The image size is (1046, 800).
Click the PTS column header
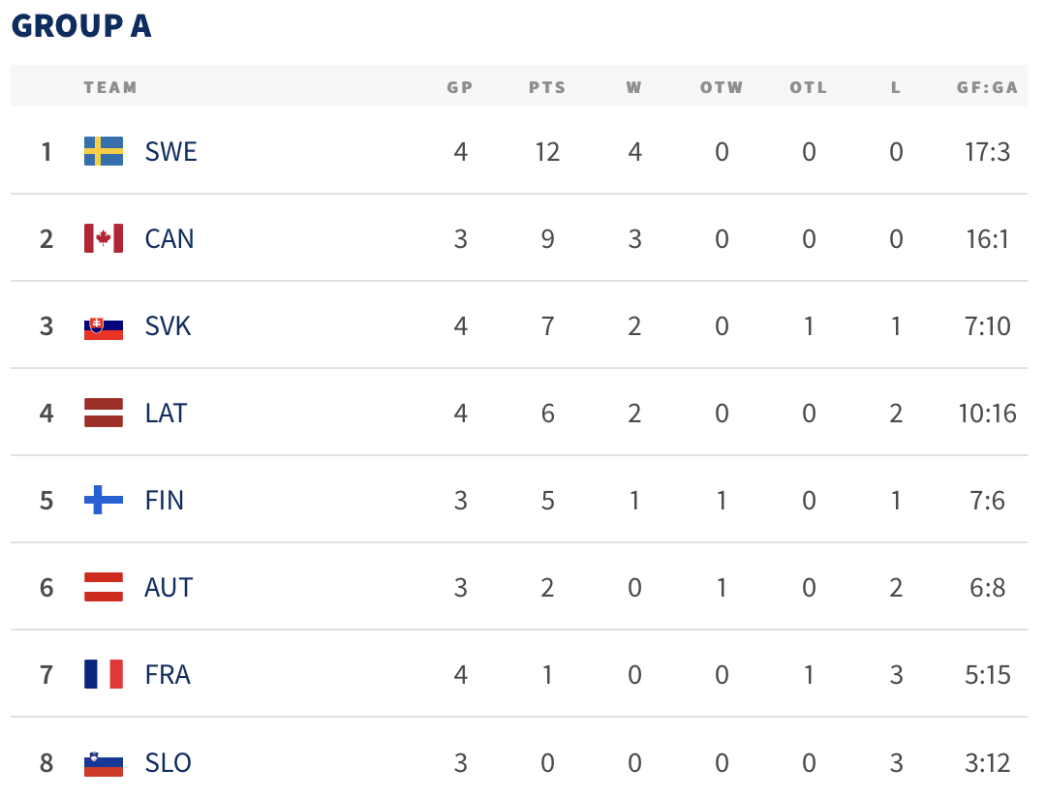tap(547, 87)
